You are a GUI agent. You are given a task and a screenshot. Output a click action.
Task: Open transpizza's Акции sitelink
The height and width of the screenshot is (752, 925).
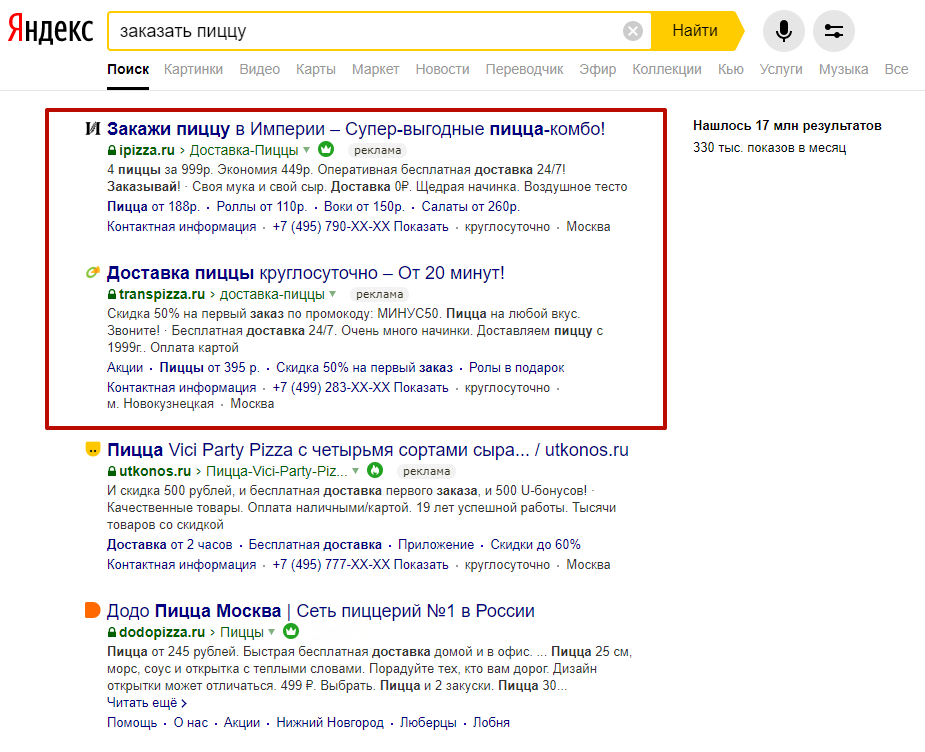[125, 368]
